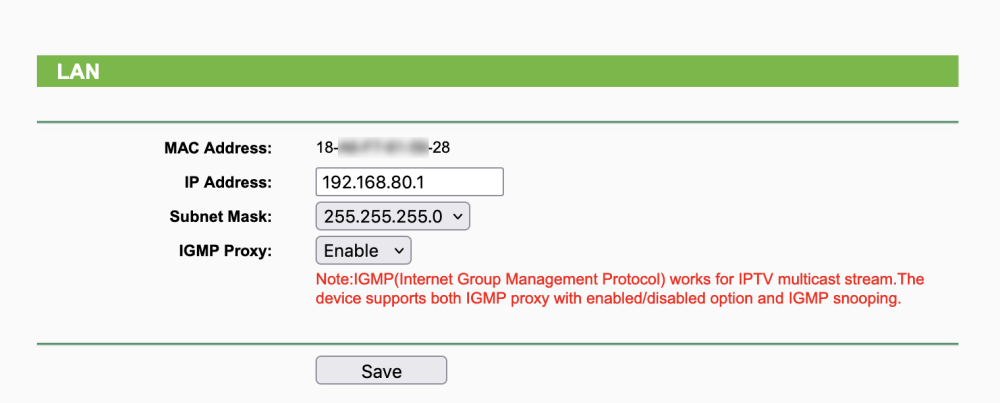Image resolution: width=1000 pixels, height=403 pixels.
Task: Click the IGMP Proxy label
Action: [222, 250]
